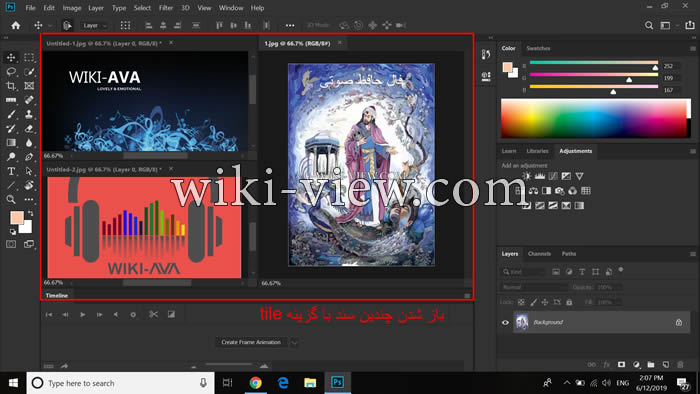The height and width of the screenshot is (394, 700).
Task: Select the Rectangular Marquee tool
Action: (29, 57)
